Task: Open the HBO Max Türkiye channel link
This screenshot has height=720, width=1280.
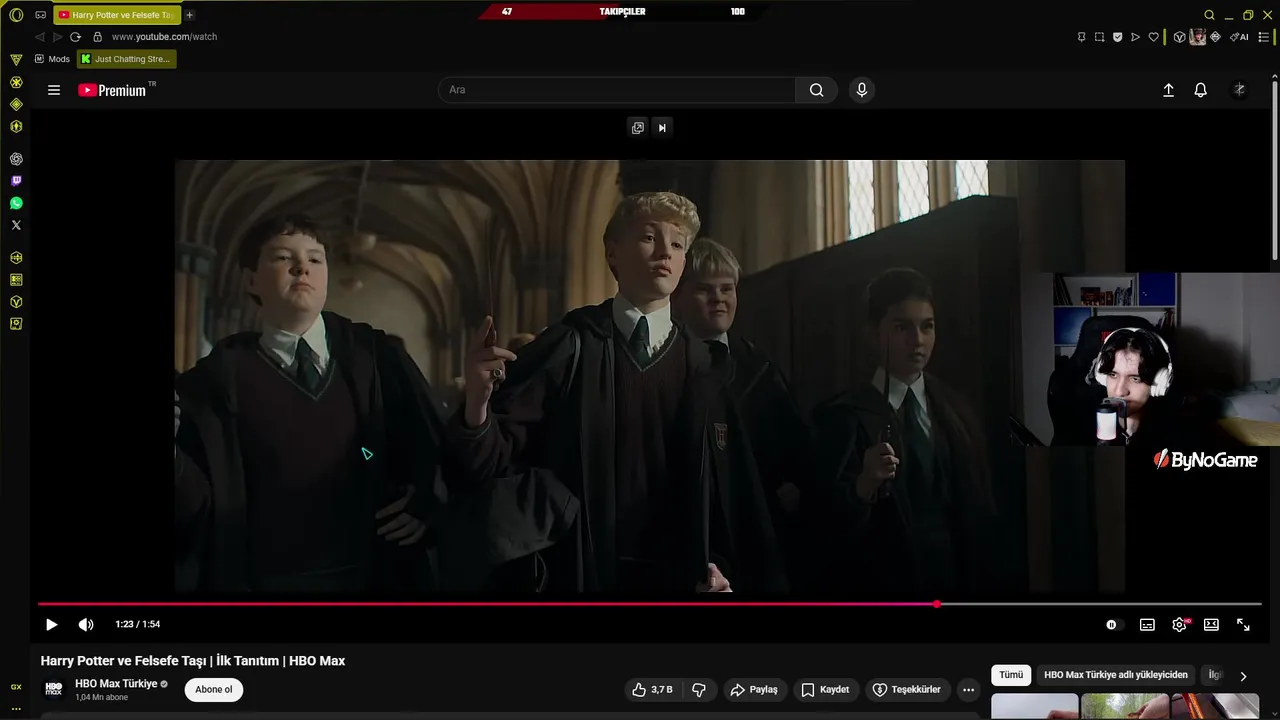Action: 116,684
